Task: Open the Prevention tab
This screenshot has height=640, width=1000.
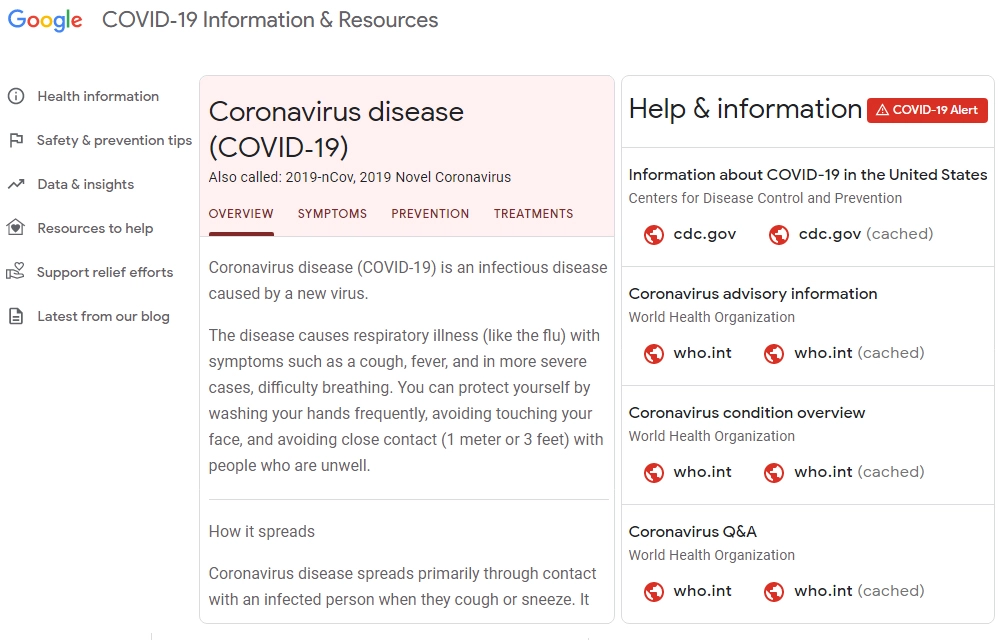Action: 430,214
